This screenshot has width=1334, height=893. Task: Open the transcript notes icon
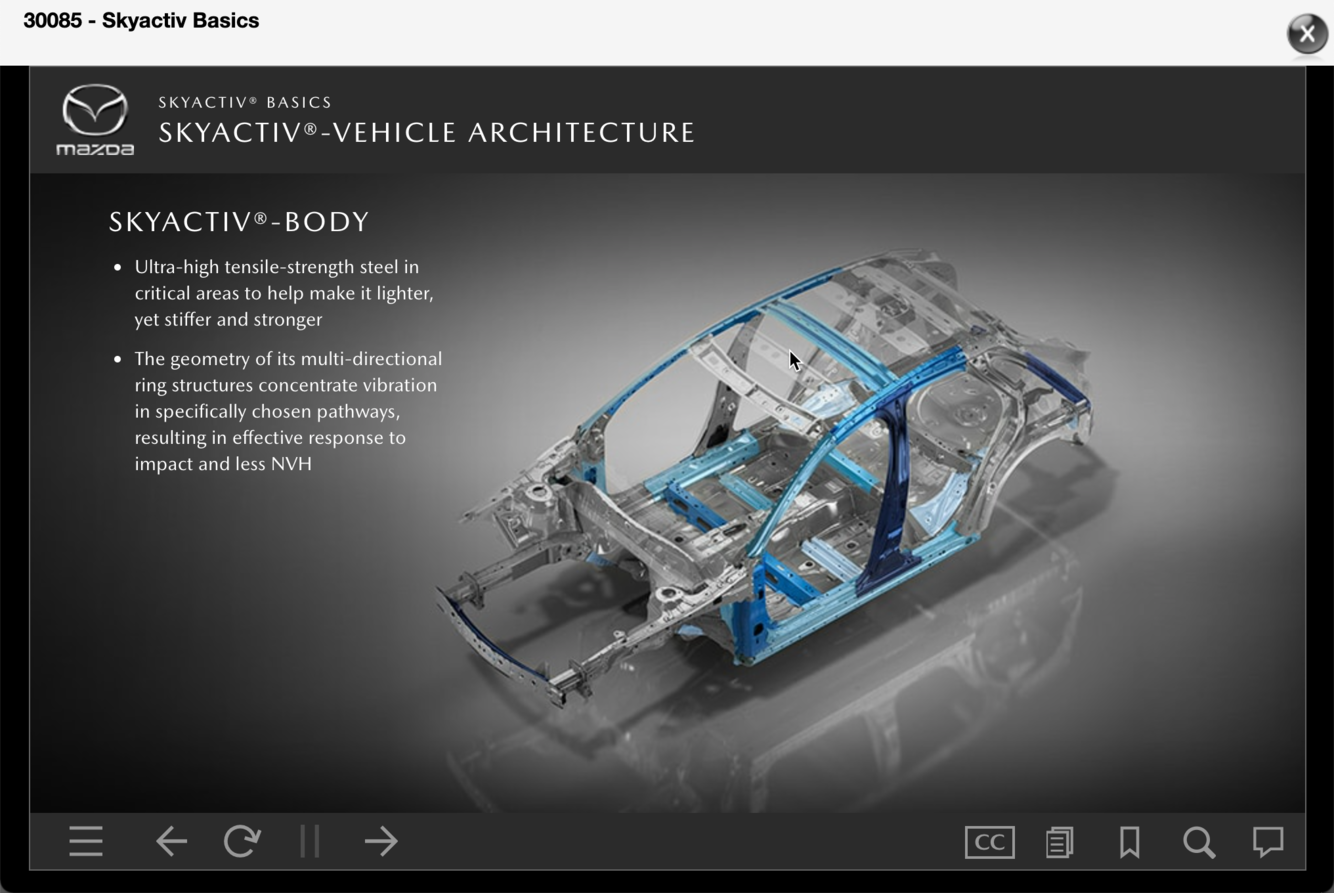[1060, 842]
